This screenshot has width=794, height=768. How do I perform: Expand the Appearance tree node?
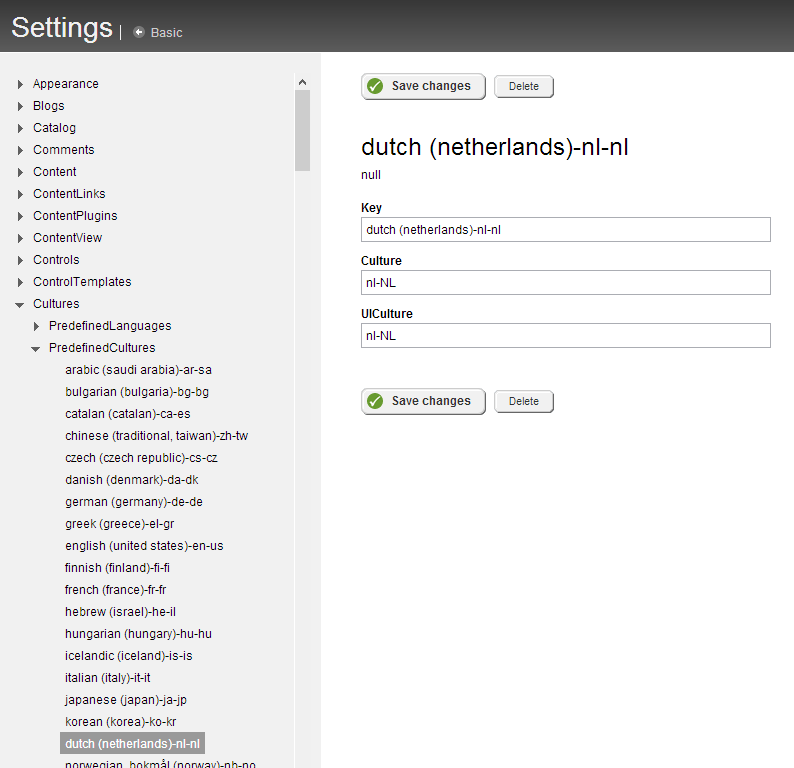[20, 84]
